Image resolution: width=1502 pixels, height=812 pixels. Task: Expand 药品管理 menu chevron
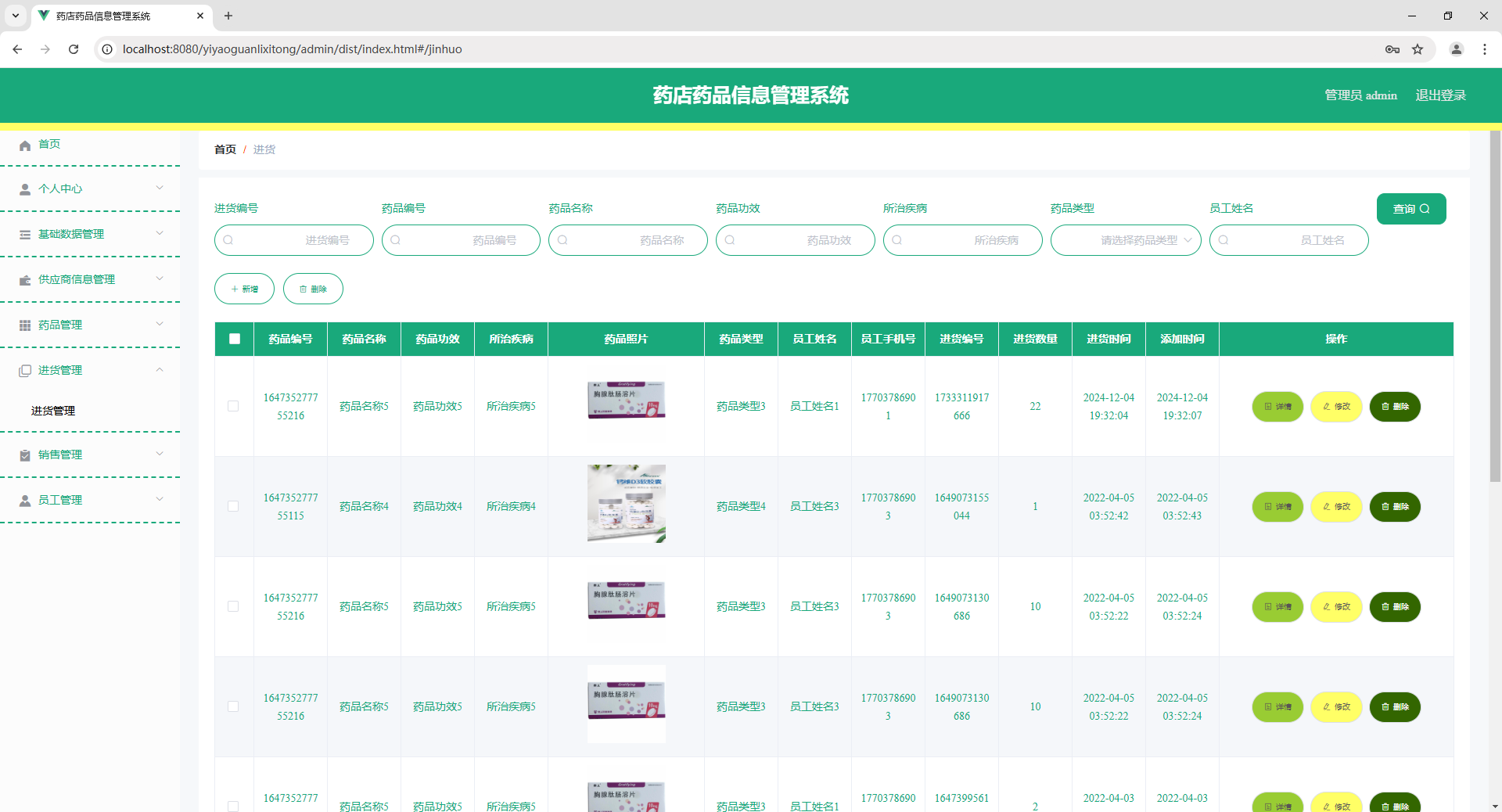coord(160,324)
